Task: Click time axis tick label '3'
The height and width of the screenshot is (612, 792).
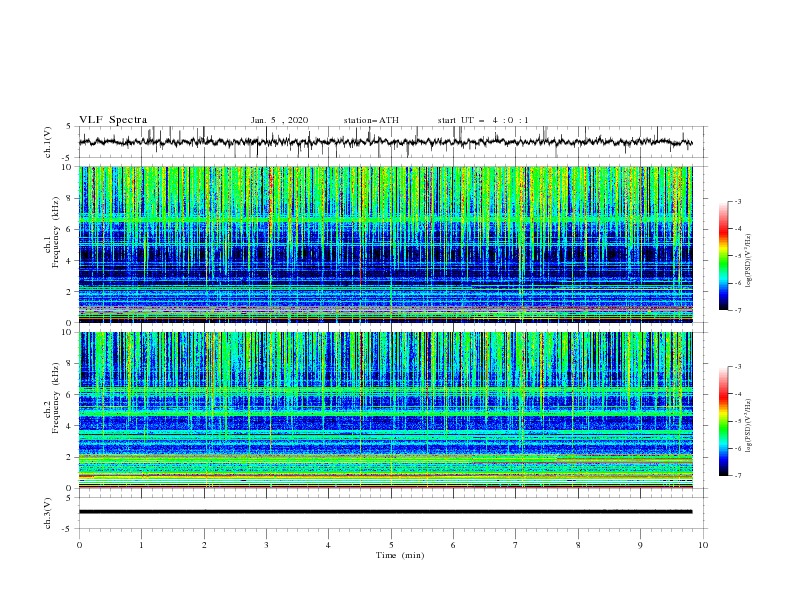Action: point(266,545)
